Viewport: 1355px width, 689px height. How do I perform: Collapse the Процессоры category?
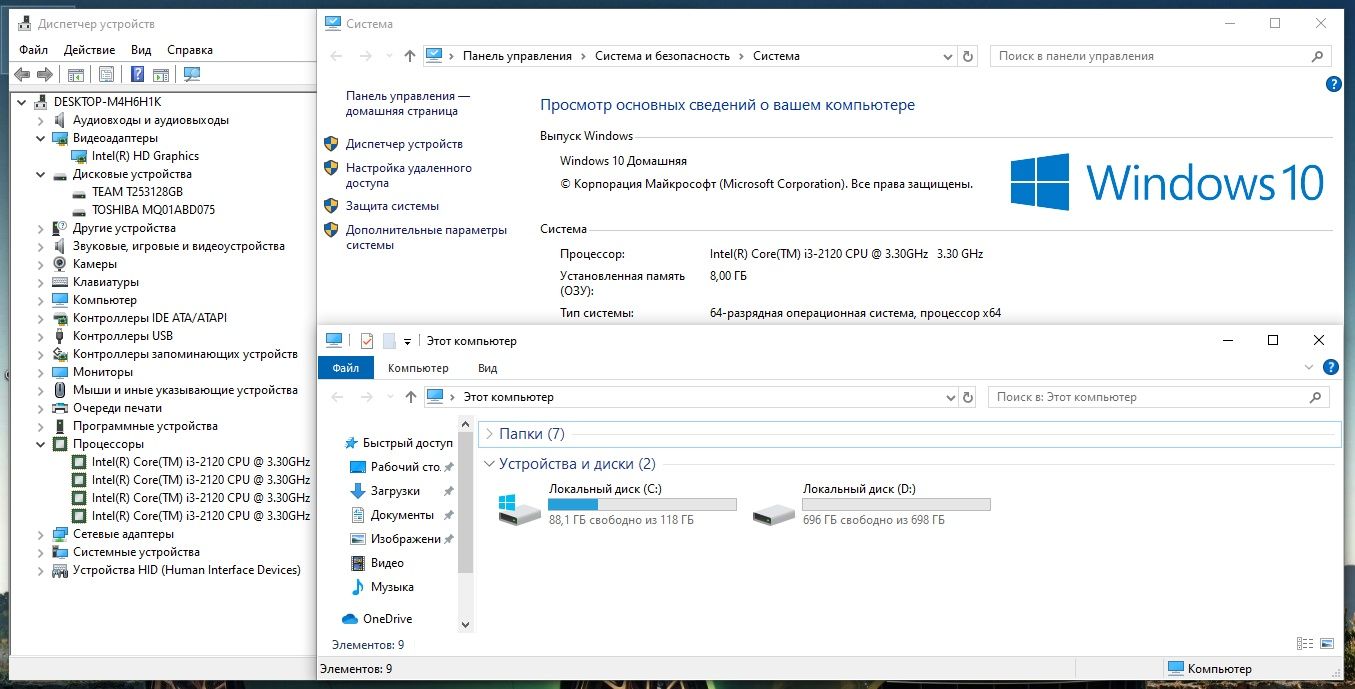coord(41,444)
